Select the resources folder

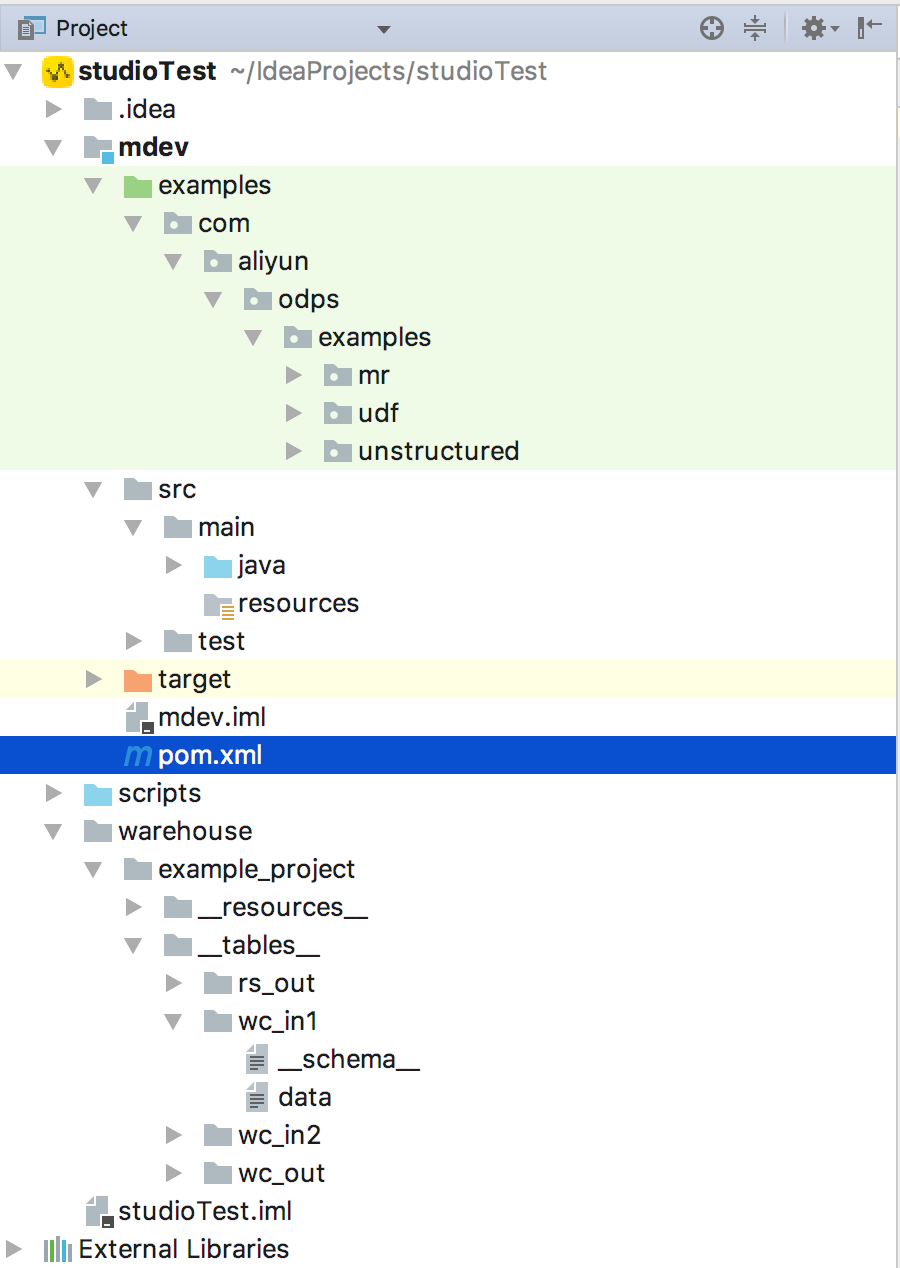click(x=281, y=604)
